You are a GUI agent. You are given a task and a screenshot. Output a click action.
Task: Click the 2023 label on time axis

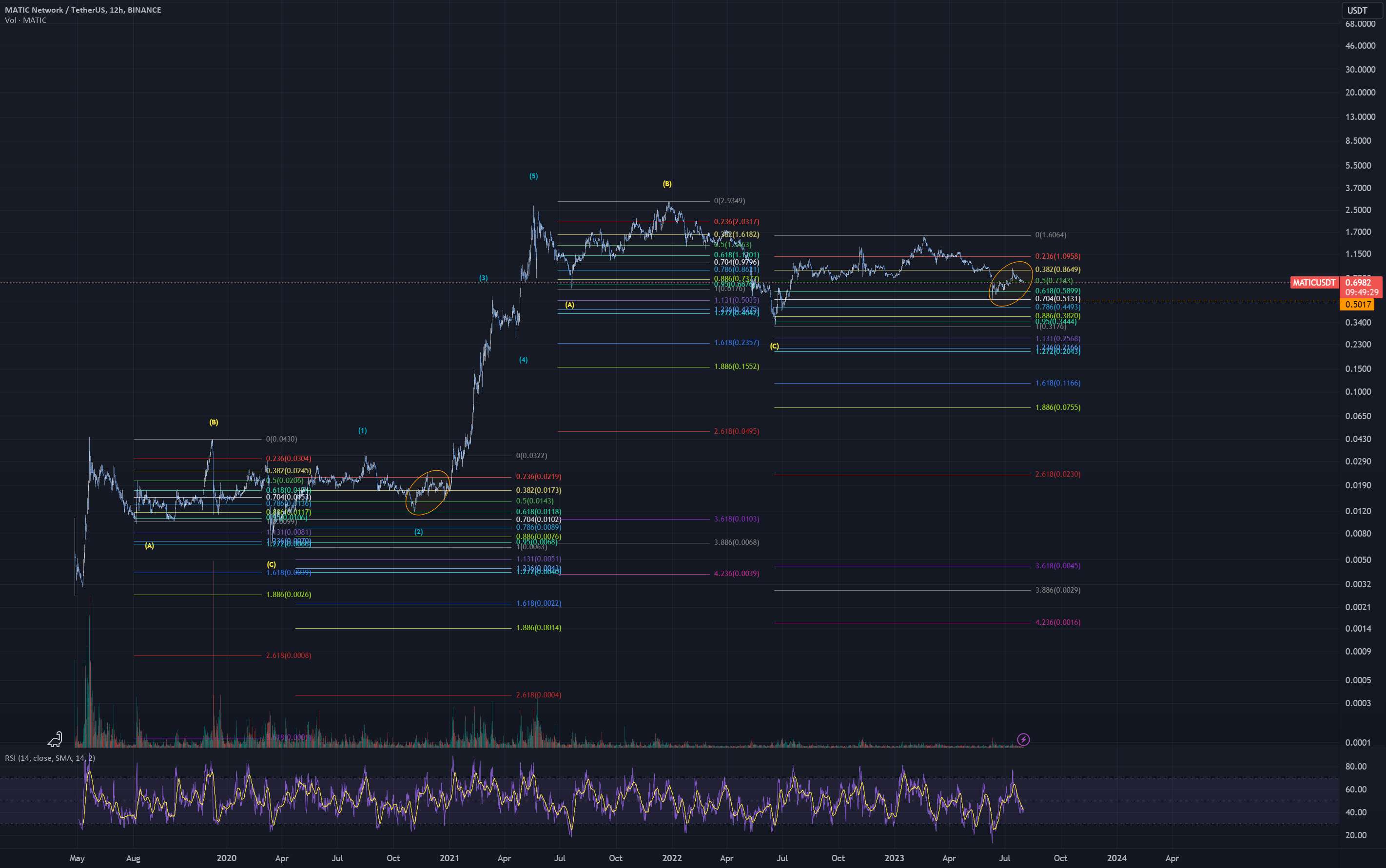(894, 858)
